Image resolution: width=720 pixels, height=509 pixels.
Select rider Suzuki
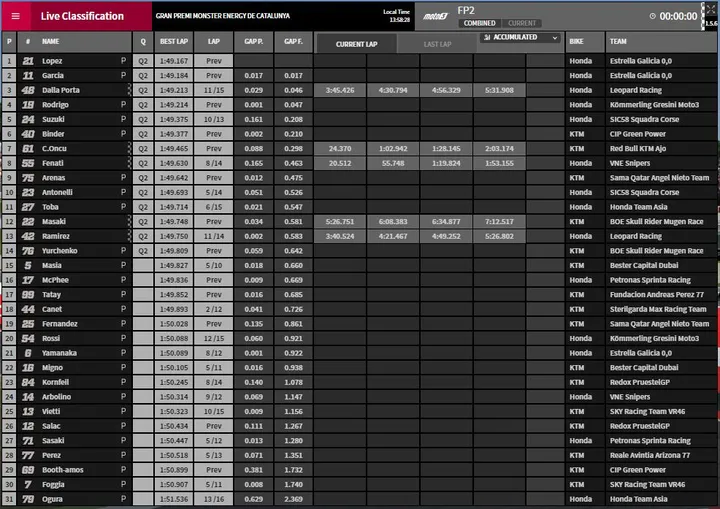53,119
